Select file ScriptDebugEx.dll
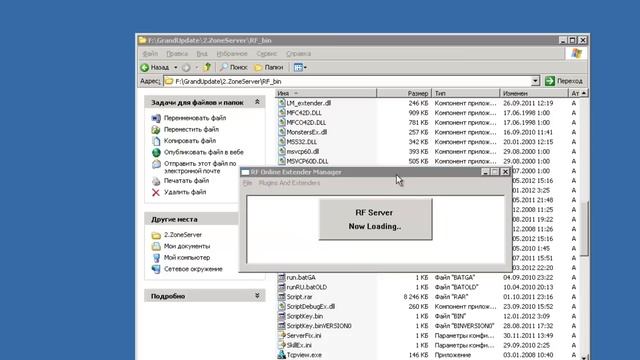The image size is (640, 360). [311, 307]
